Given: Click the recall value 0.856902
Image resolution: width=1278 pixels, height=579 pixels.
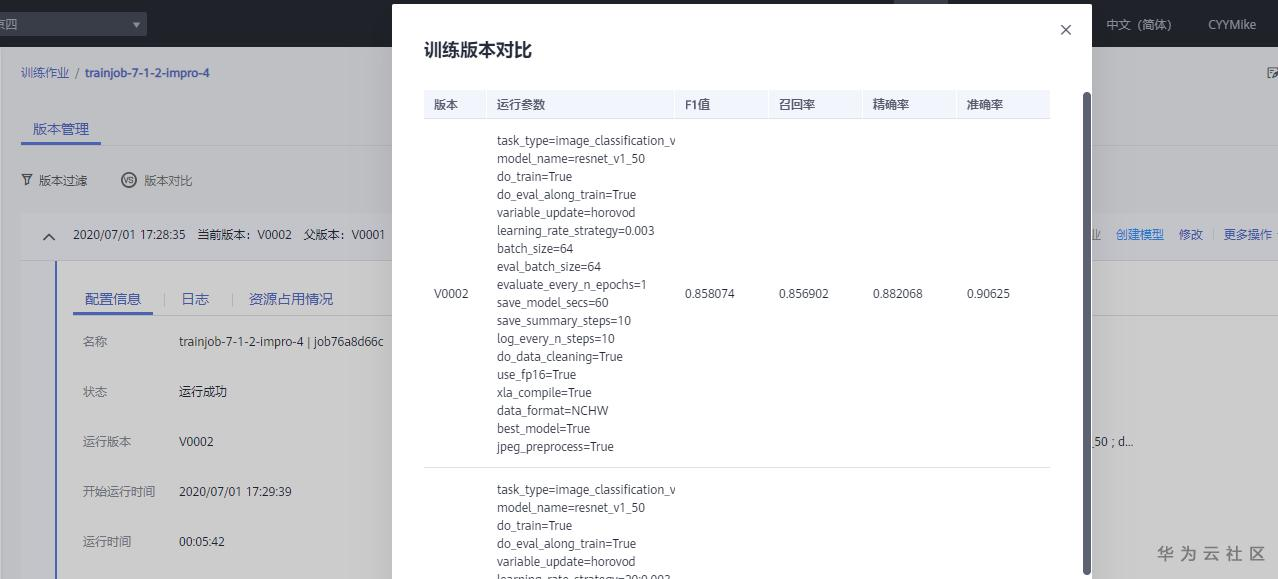Looking at the screenshot, I should pos(804,294).
